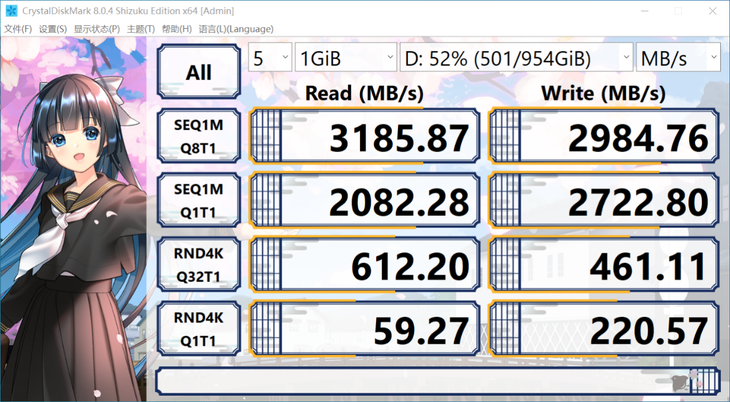Select the RND4K Q1T1 read result 59.27

click(365, 329)
